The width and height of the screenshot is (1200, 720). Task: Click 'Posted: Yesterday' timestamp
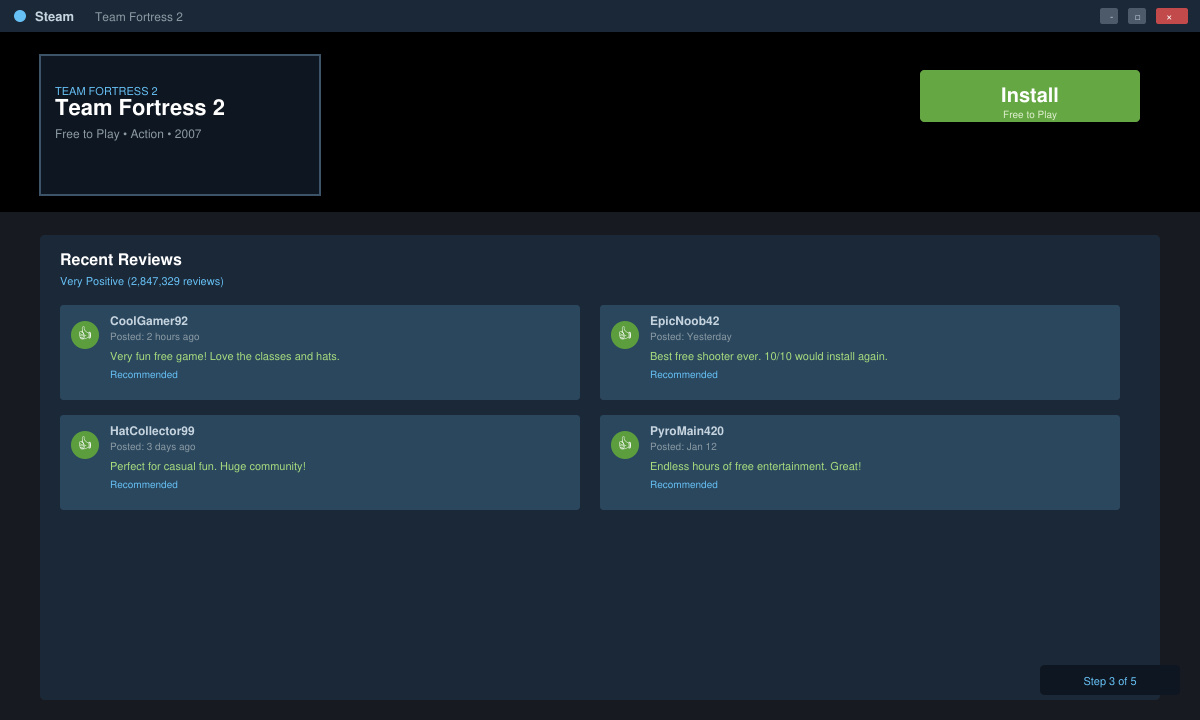coord(691,337)
